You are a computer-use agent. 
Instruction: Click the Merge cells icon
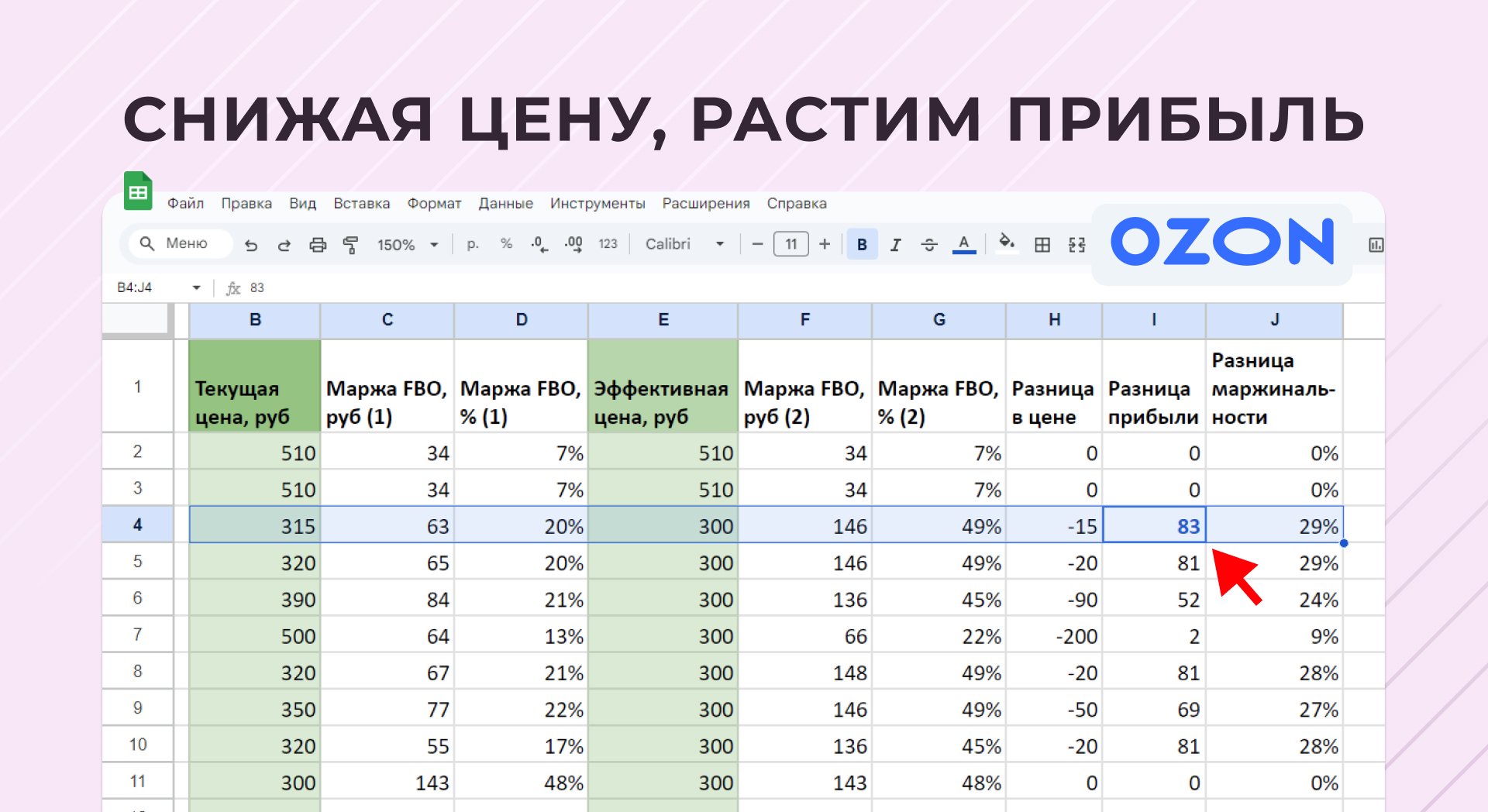[1076, 245]
